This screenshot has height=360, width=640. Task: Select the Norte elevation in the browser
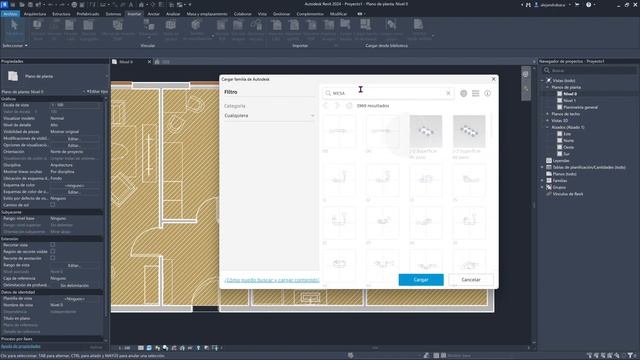click(569, 140)
